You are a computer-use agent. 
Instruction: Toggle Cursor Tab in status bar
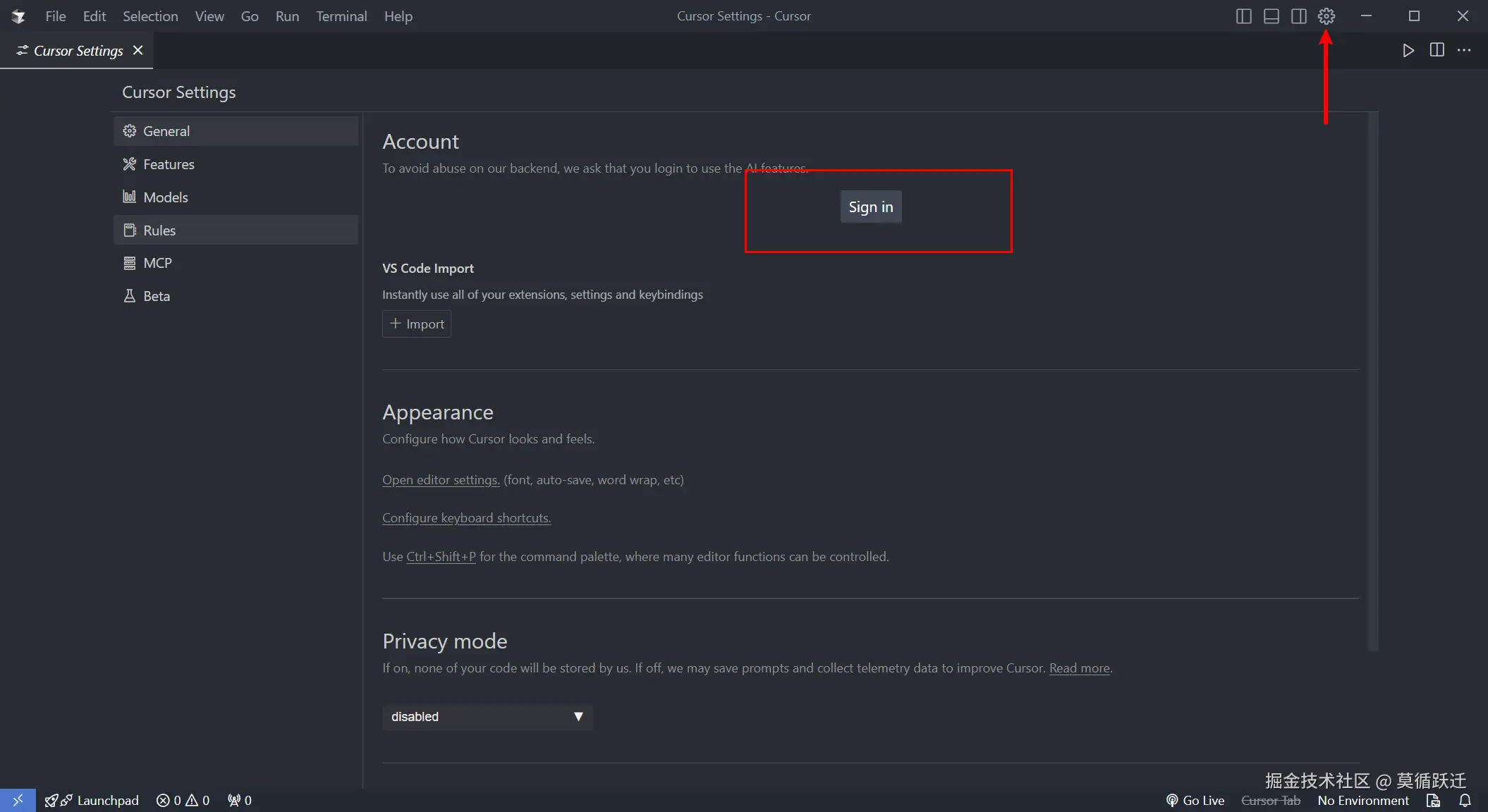(1270, 800)
